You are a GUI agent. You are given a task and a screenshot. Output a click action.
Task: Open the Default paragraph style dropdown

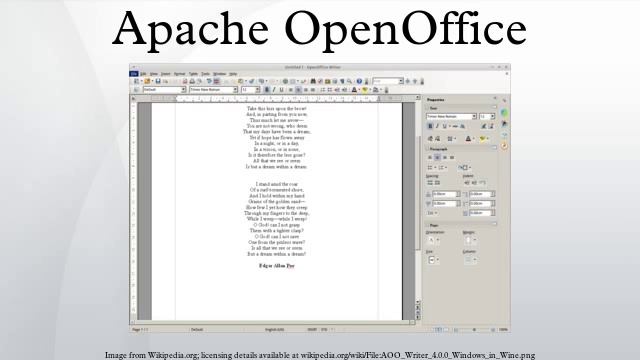tap(183, 89)
